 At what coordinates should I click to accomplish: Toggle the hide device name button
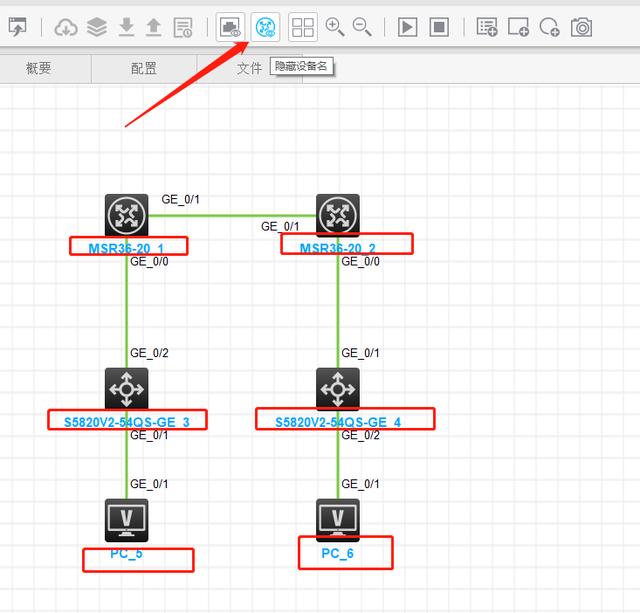[265, 27]
